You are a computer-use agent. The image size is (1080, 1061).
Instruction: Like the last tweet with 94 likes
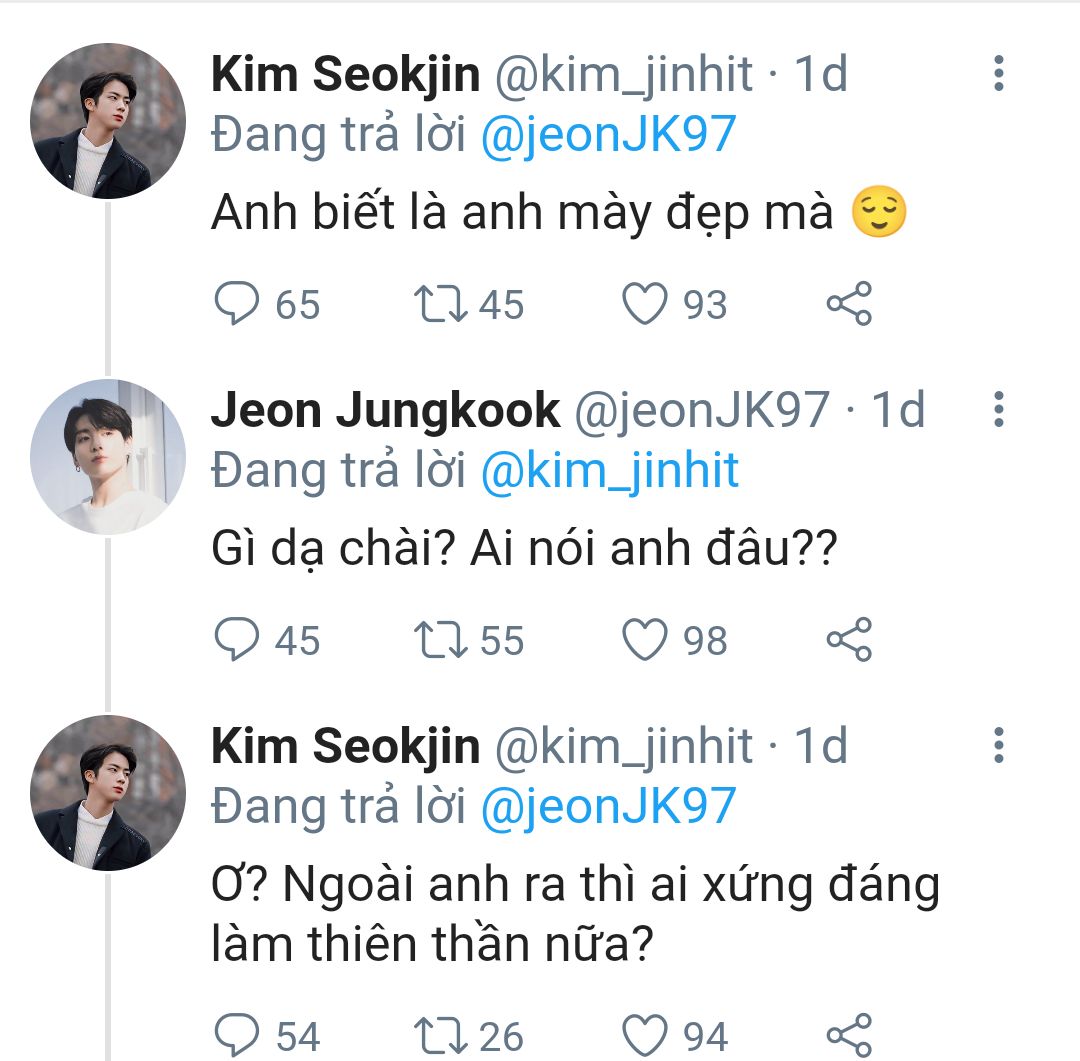(645, 1036)
